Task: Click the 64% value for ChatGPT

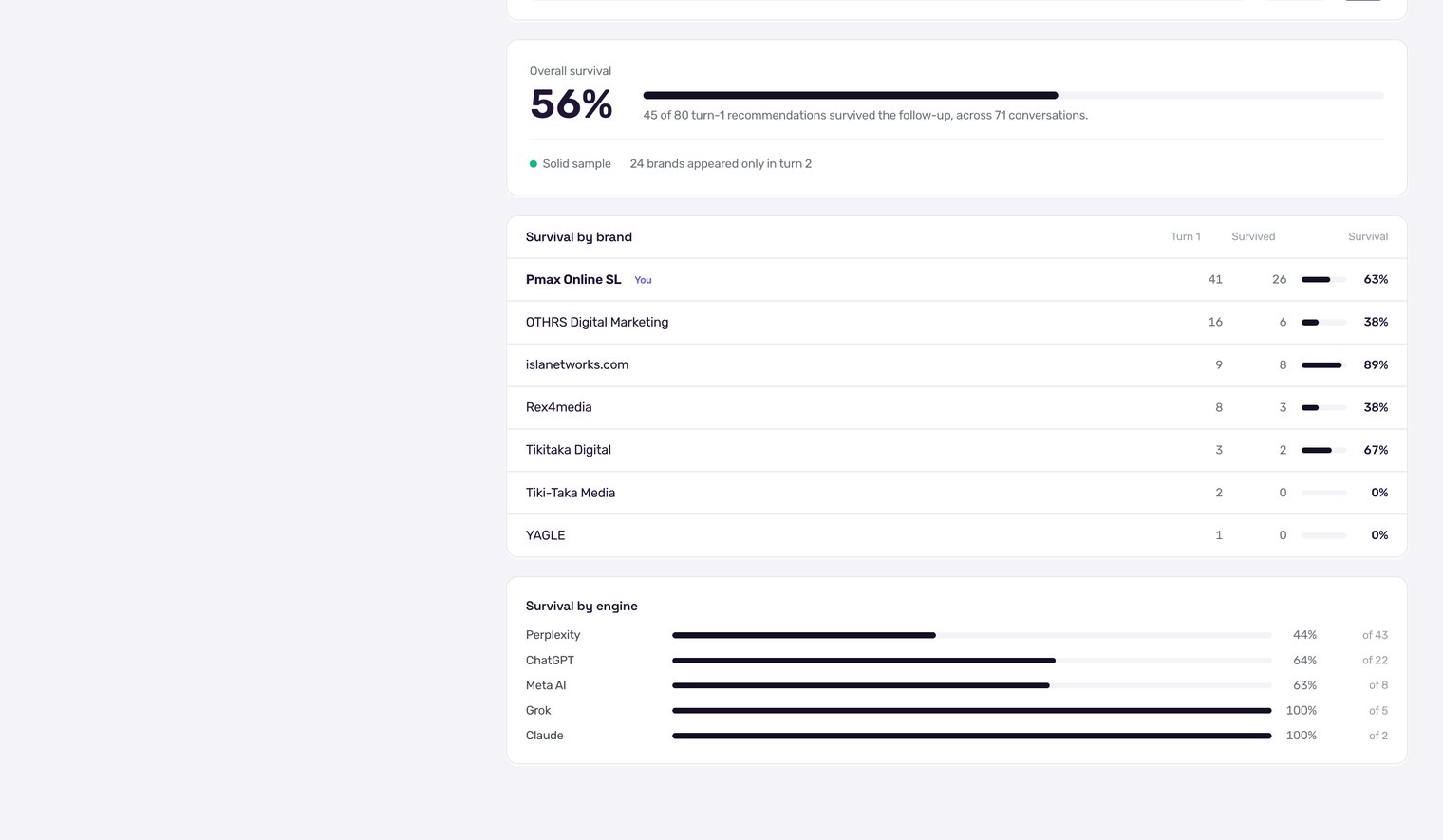Action: [x=1304, y=661]
